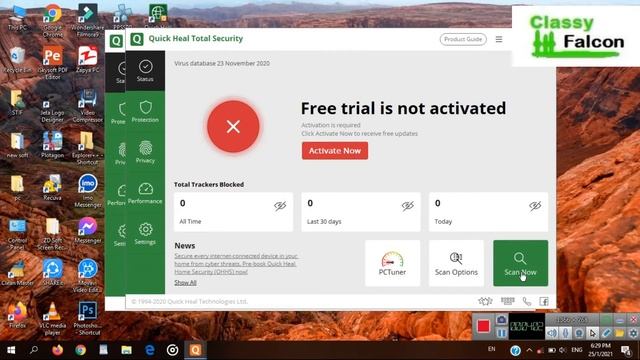Click the Last 30 days trackers eye icon
This screenshot has height=360, width=640.
pos(407,206)
